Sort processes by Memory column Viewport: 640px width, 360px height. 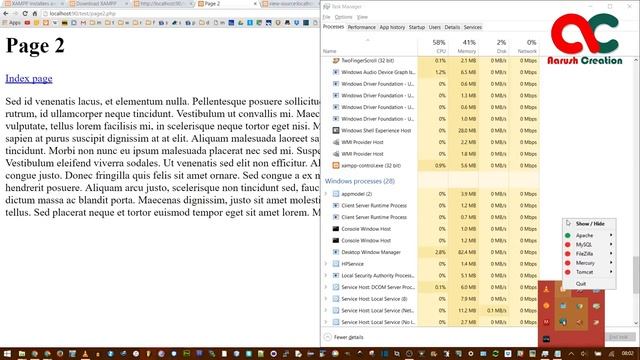coord(463,47)
